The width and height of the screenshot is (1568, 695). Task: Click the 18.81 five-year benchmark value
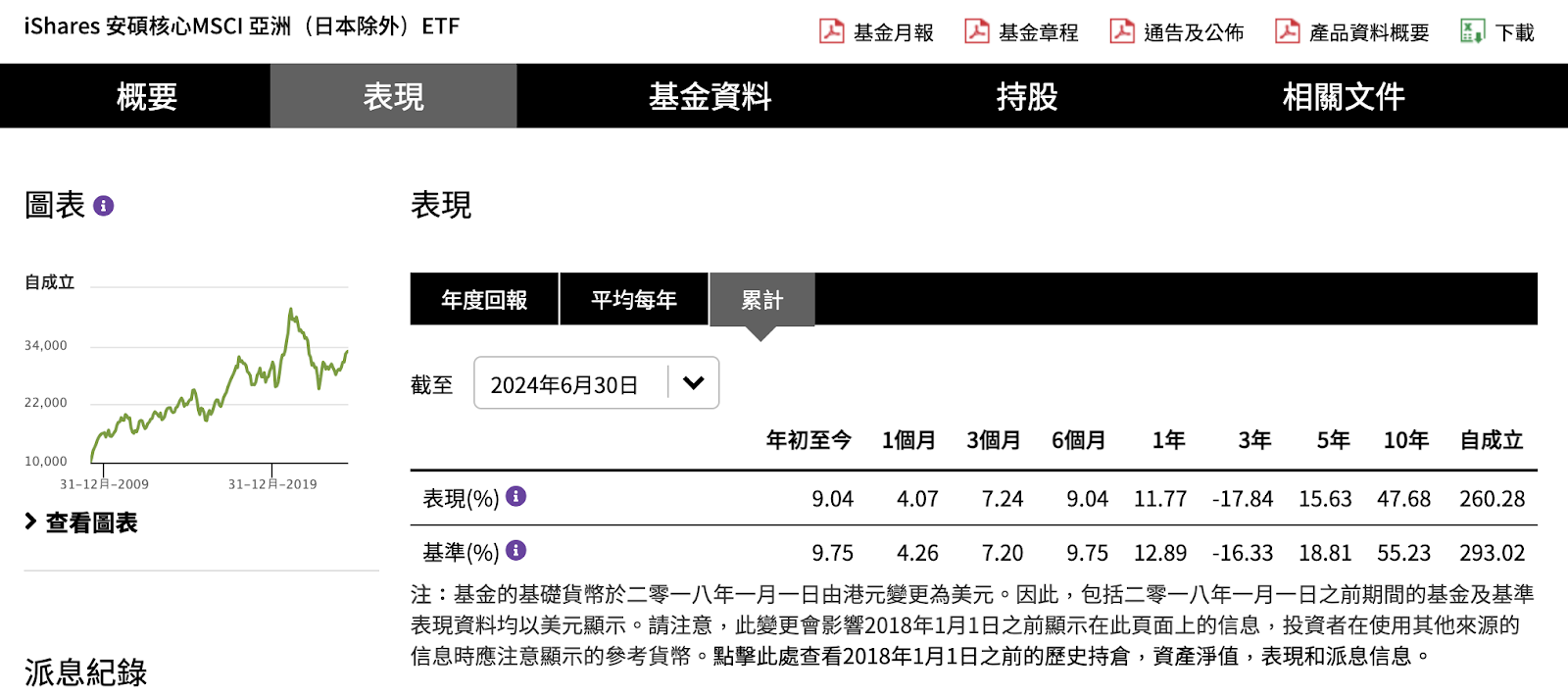[1325, 553]
